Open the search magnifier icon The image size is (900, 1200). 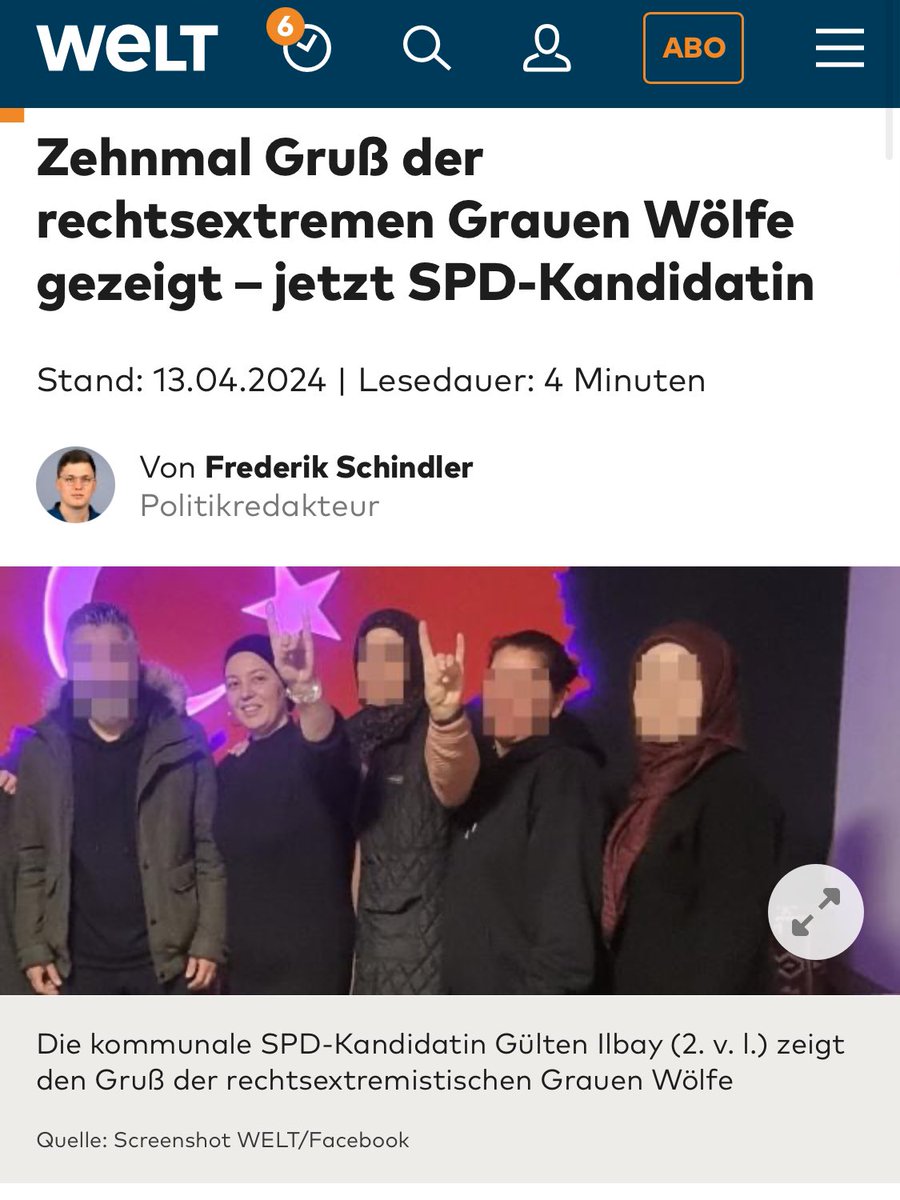point(427,48)
